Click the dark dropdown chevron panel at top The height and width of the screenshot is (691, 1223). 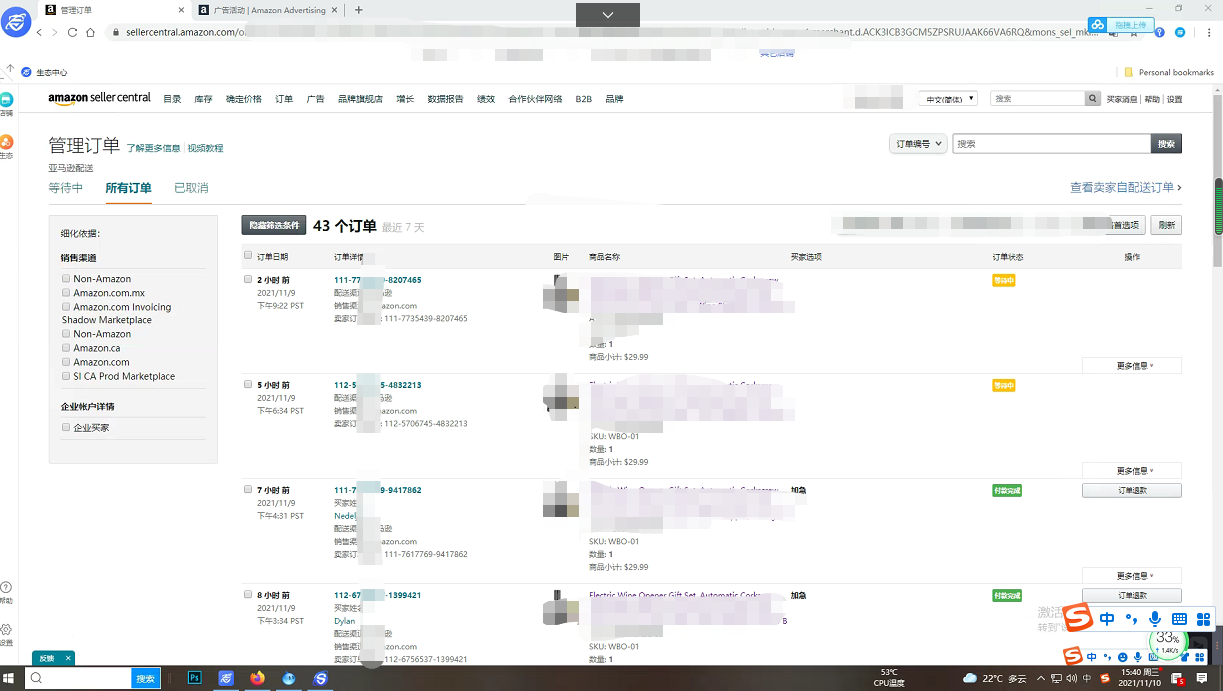tap(607, 15)
